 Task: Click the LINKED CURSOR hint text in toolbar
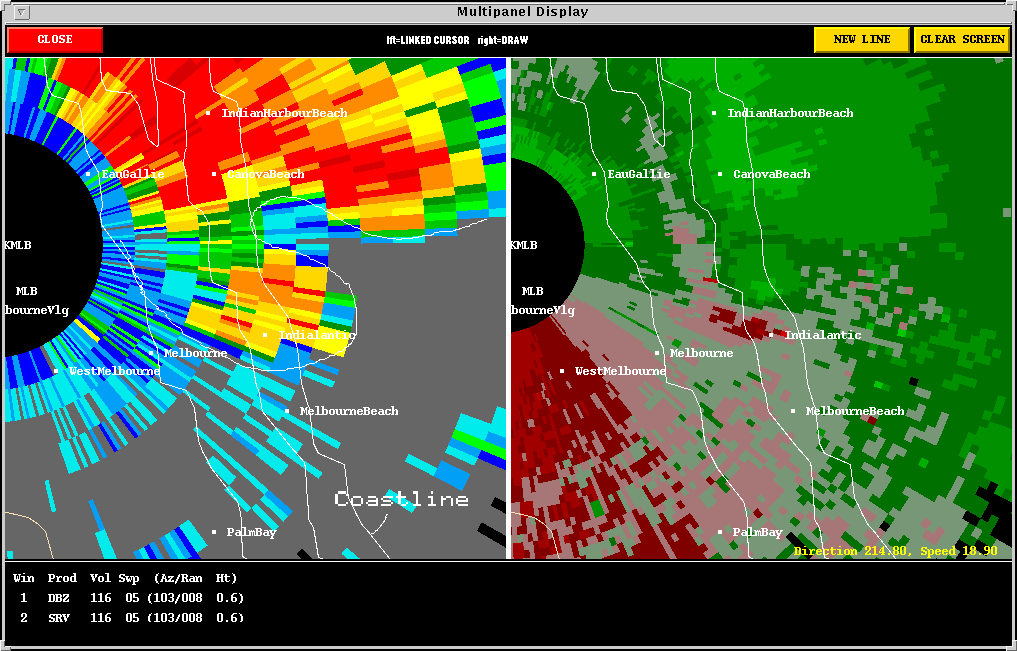[428, 40]
